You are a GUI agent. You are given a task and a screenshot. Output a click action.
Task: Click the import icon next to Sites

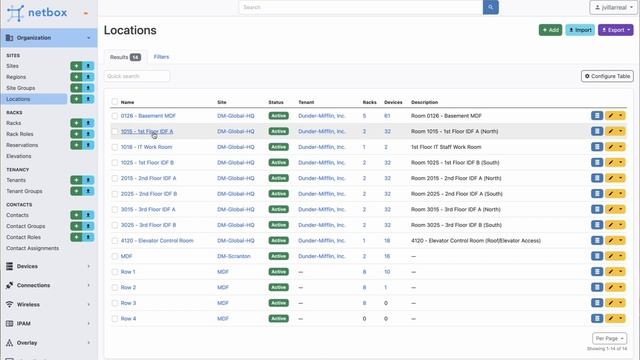pyautogui.click(x=88, y=66)
